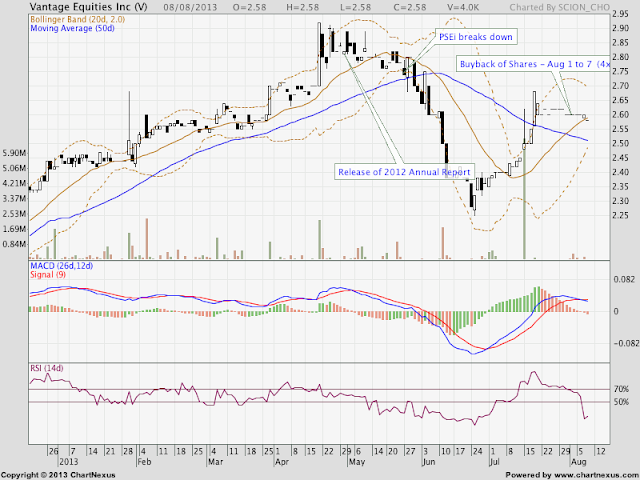Click the RSI (14d) panel label
The width and height of the screenshot is (640, 480).
point(47,368)
